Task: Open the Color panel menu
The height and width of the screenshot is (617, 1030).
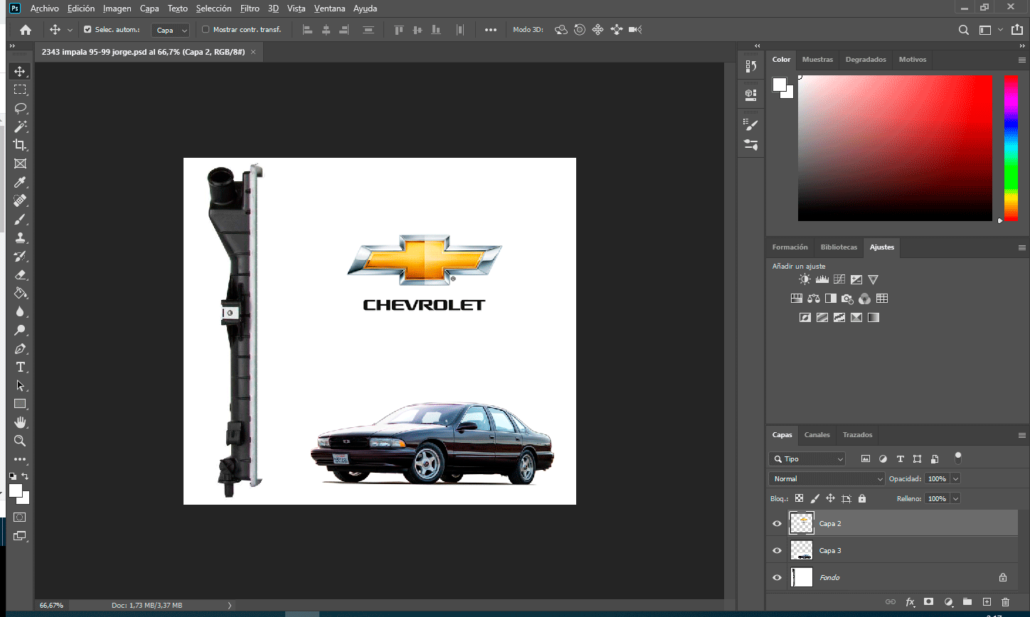Action: click(1021, 60)
